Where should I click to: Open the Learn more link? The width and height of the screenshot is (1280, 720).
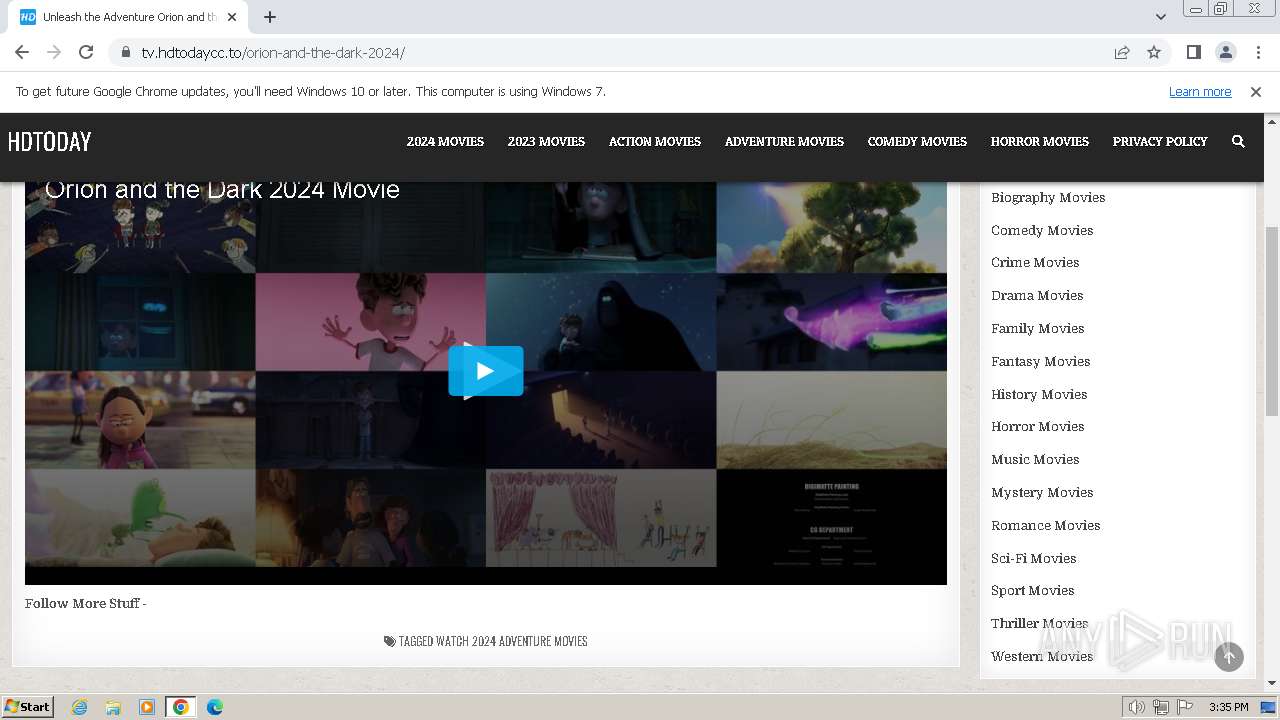click(x=1200, y=91)
